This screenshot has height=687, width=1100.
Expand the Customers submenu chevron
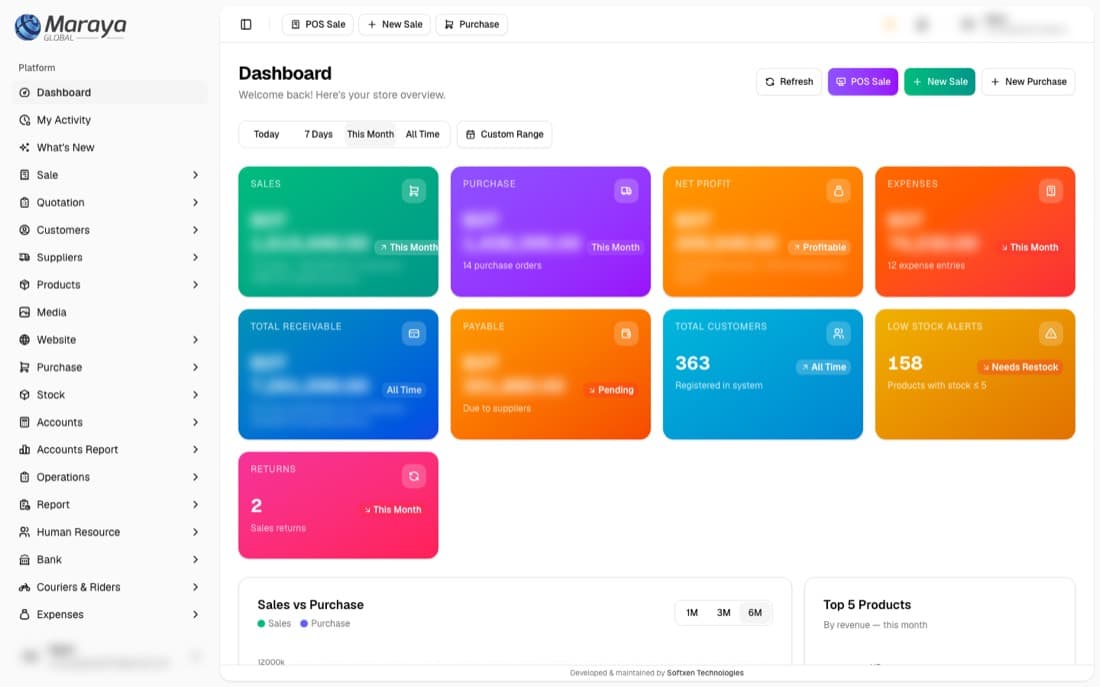[x=196, y=230]
